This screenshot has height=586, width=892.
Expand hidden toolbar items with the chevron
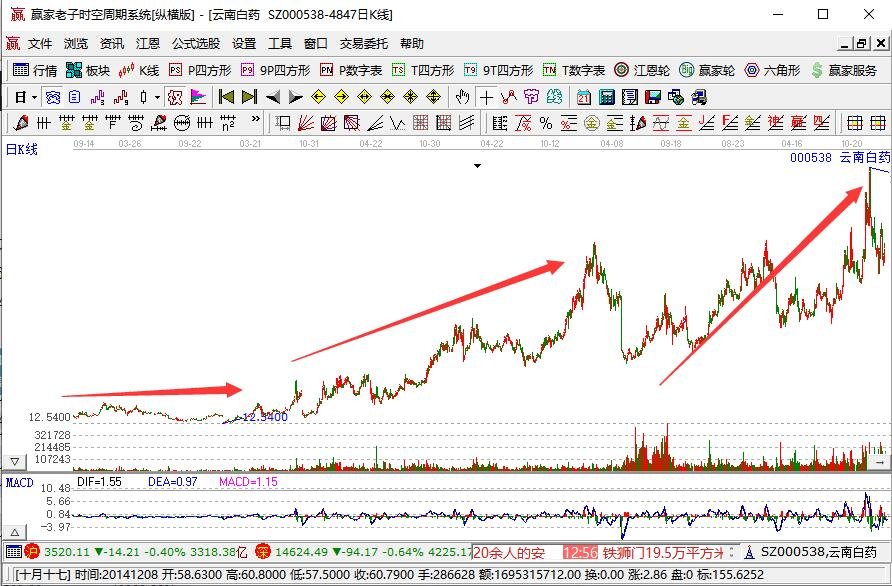[255, 119]
